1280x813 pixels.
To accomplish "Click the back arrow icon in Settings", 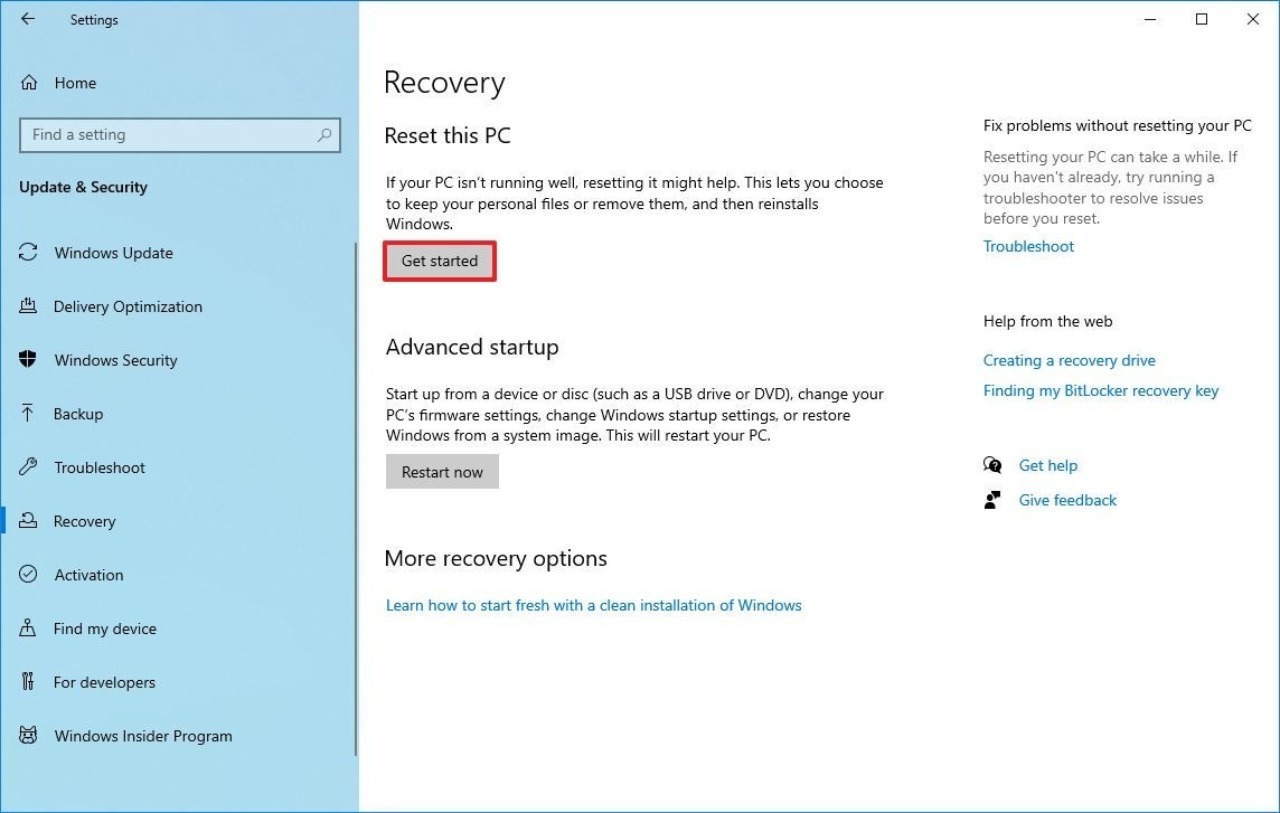I will (x=27, y=19).
